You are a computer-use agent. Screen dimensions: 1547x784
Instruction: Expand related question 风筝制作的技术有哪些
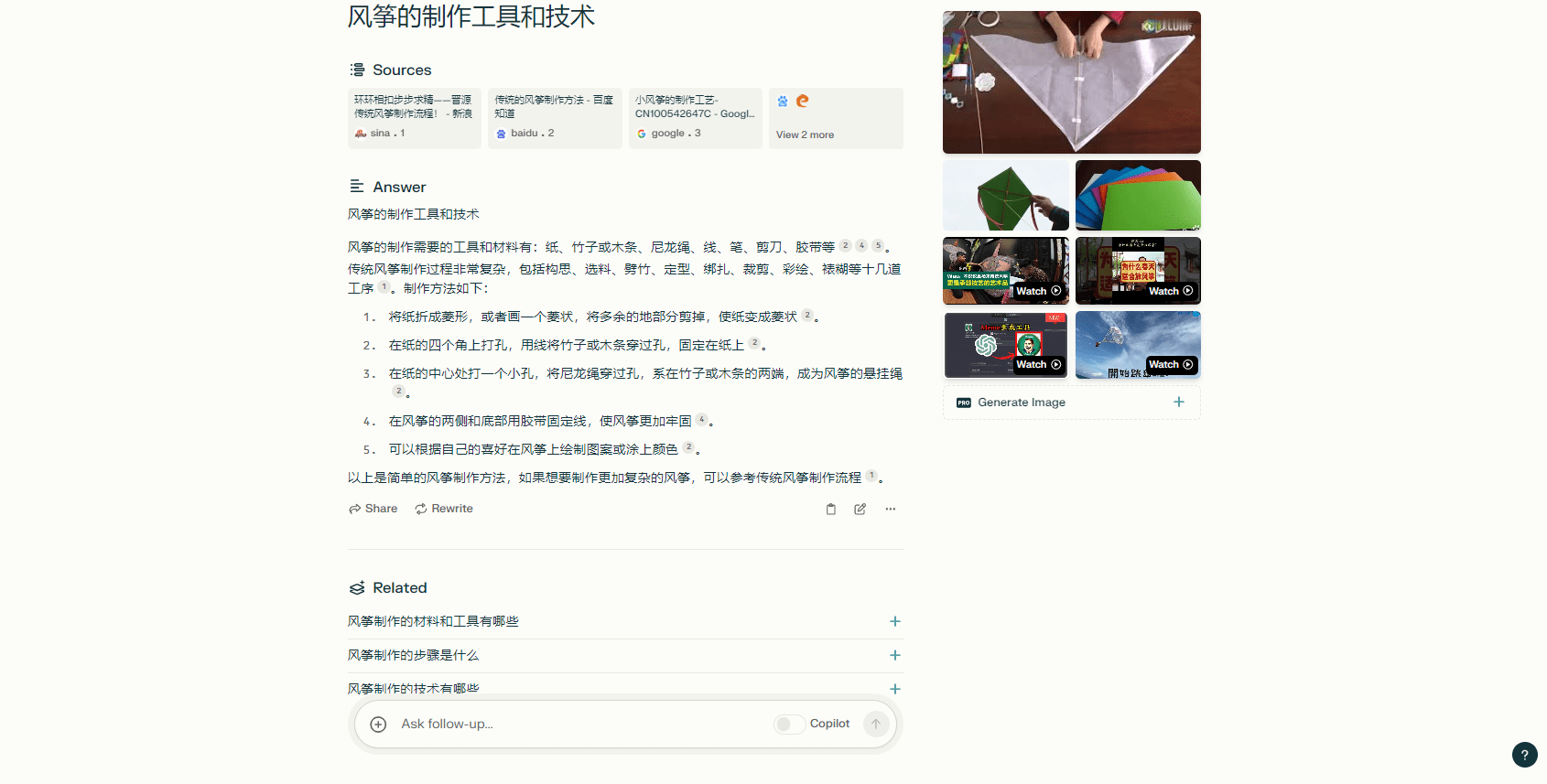[x=625, y=689]
